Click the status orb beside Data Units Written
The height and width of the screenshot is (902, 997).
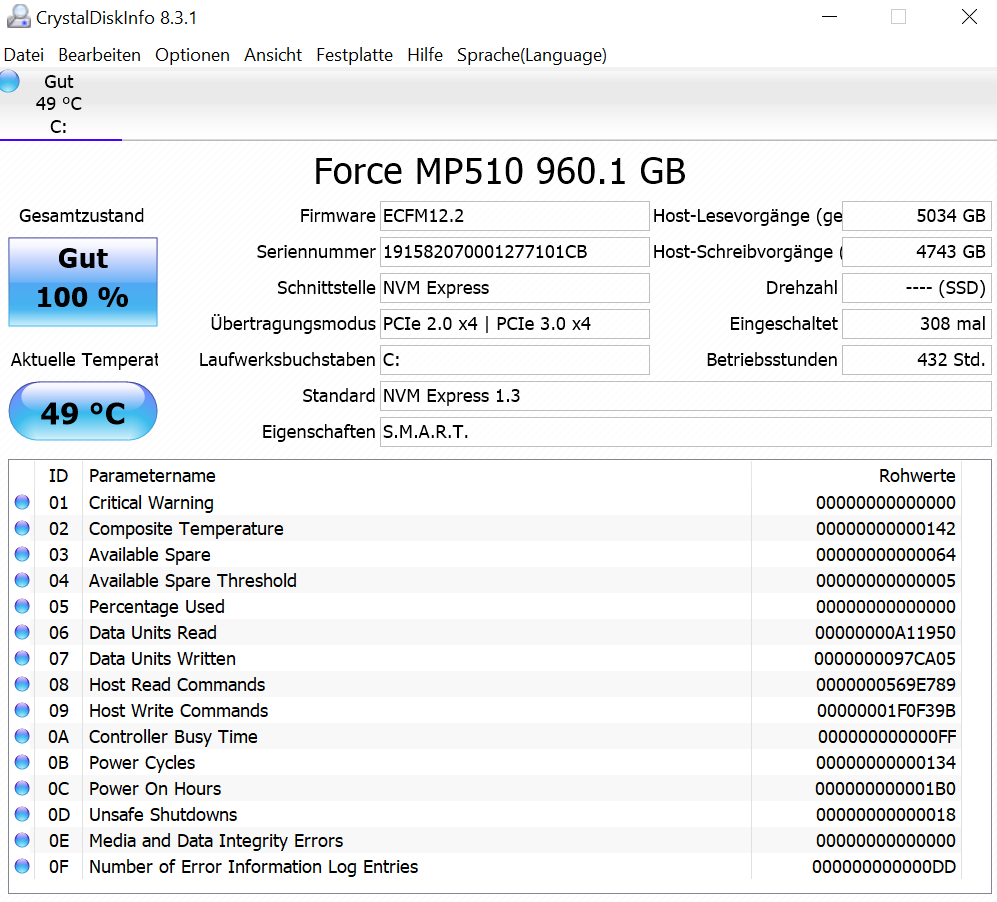click(x=22, y=659)
